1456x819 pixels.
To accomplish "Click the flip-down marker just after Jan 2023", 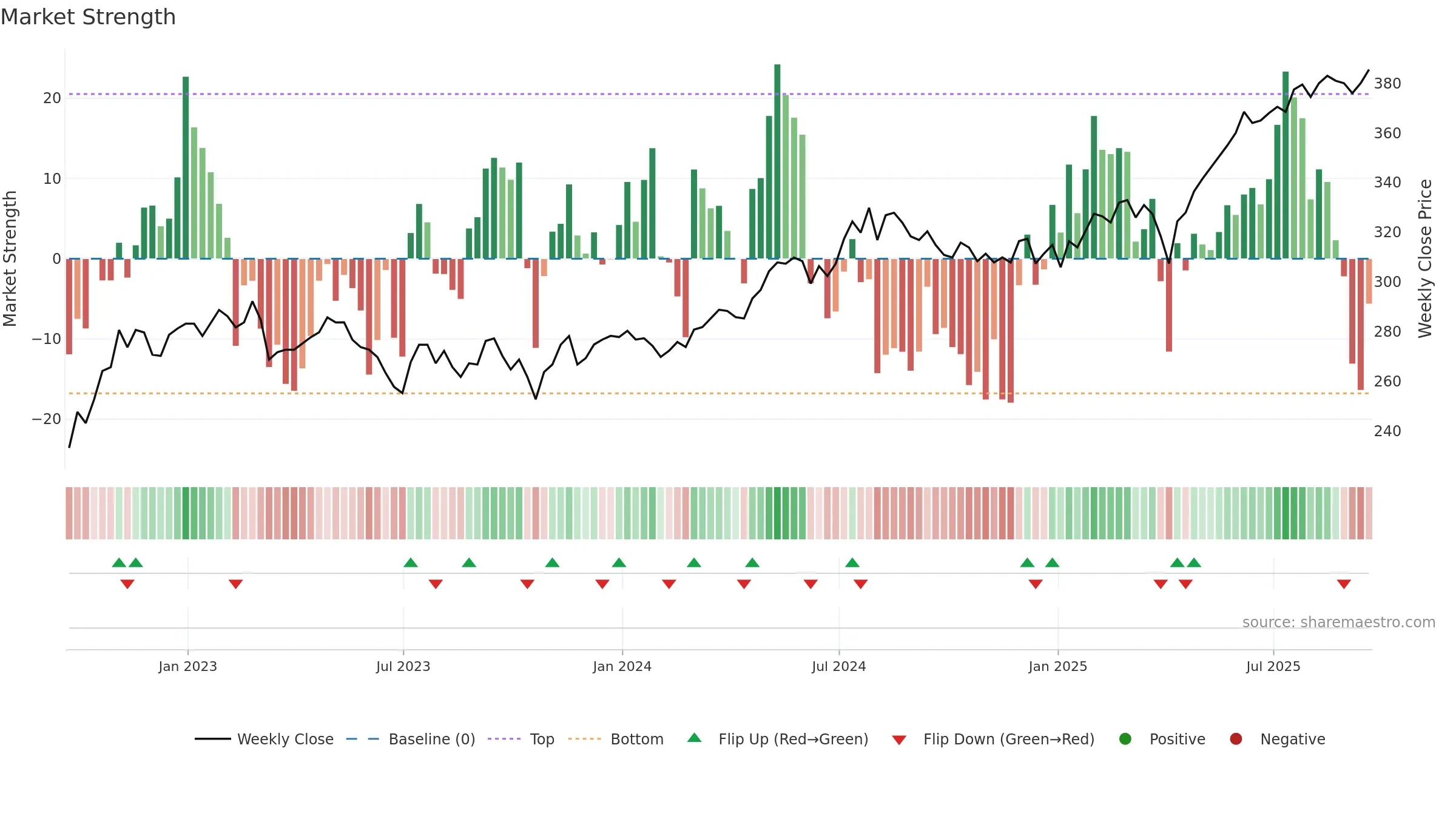I will tap(236, 584).
